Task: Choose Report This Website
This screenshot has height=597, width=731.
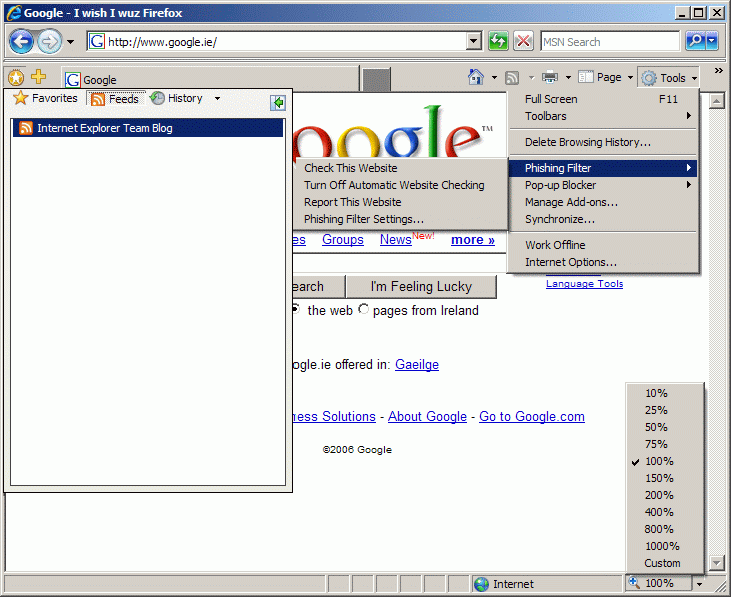Action: coord(401,202)
